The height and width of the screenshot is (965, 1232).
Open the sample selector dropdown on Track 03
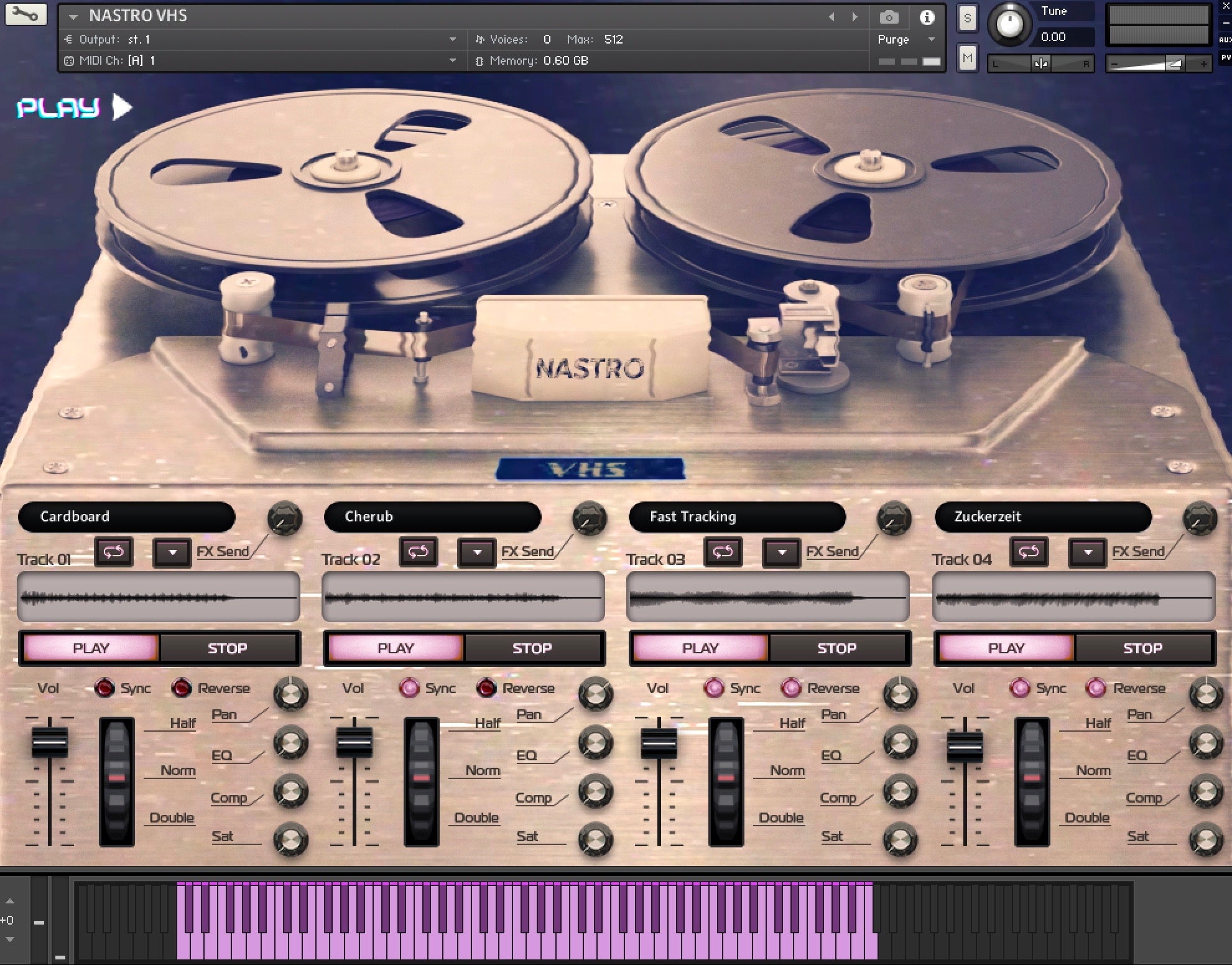click(782, 552)
